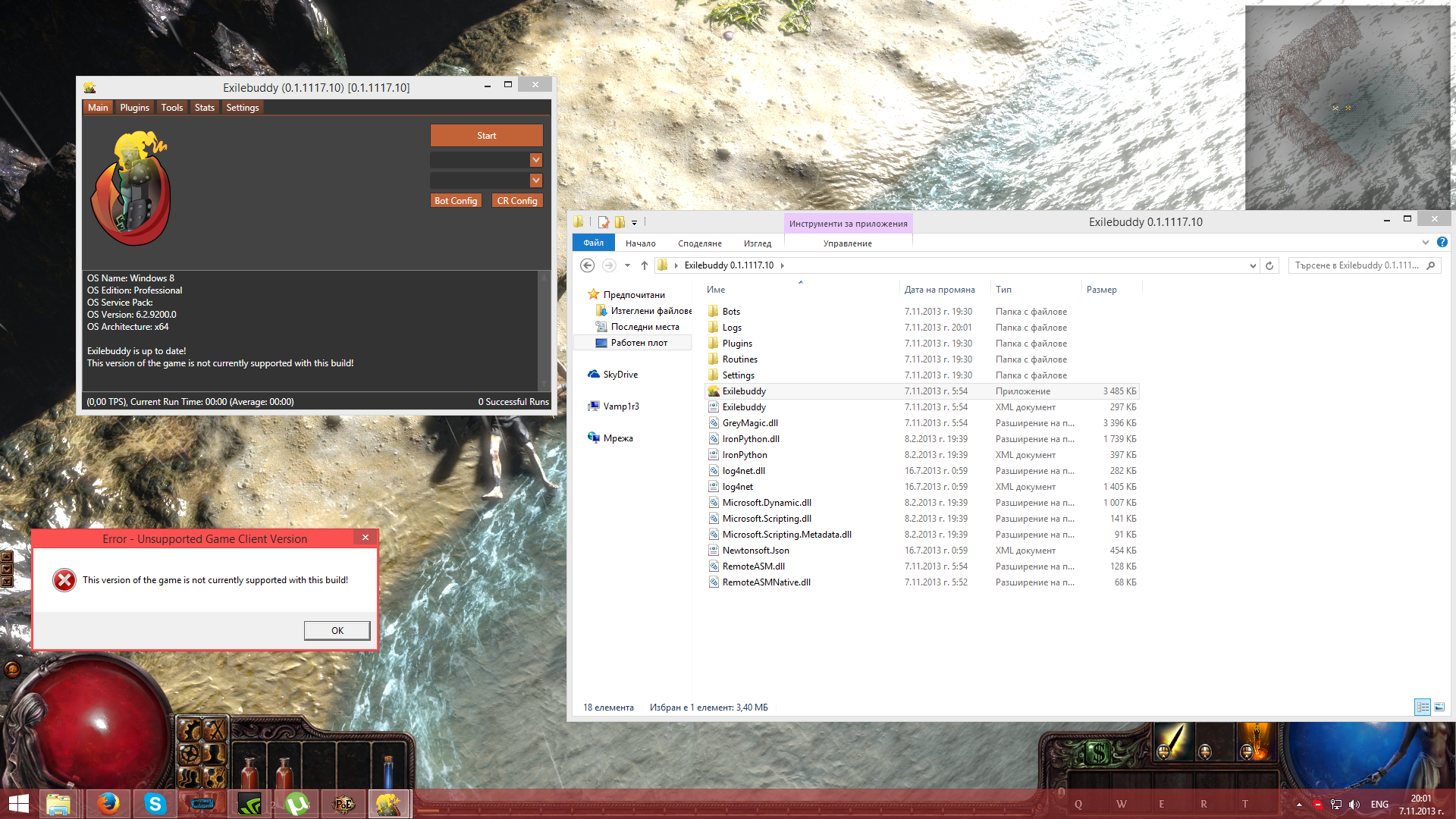Viewport: 1456px width, 819px height.
Task: Open the Plugins tab in Exilebuddy
Action: click(x=134, y=108)
